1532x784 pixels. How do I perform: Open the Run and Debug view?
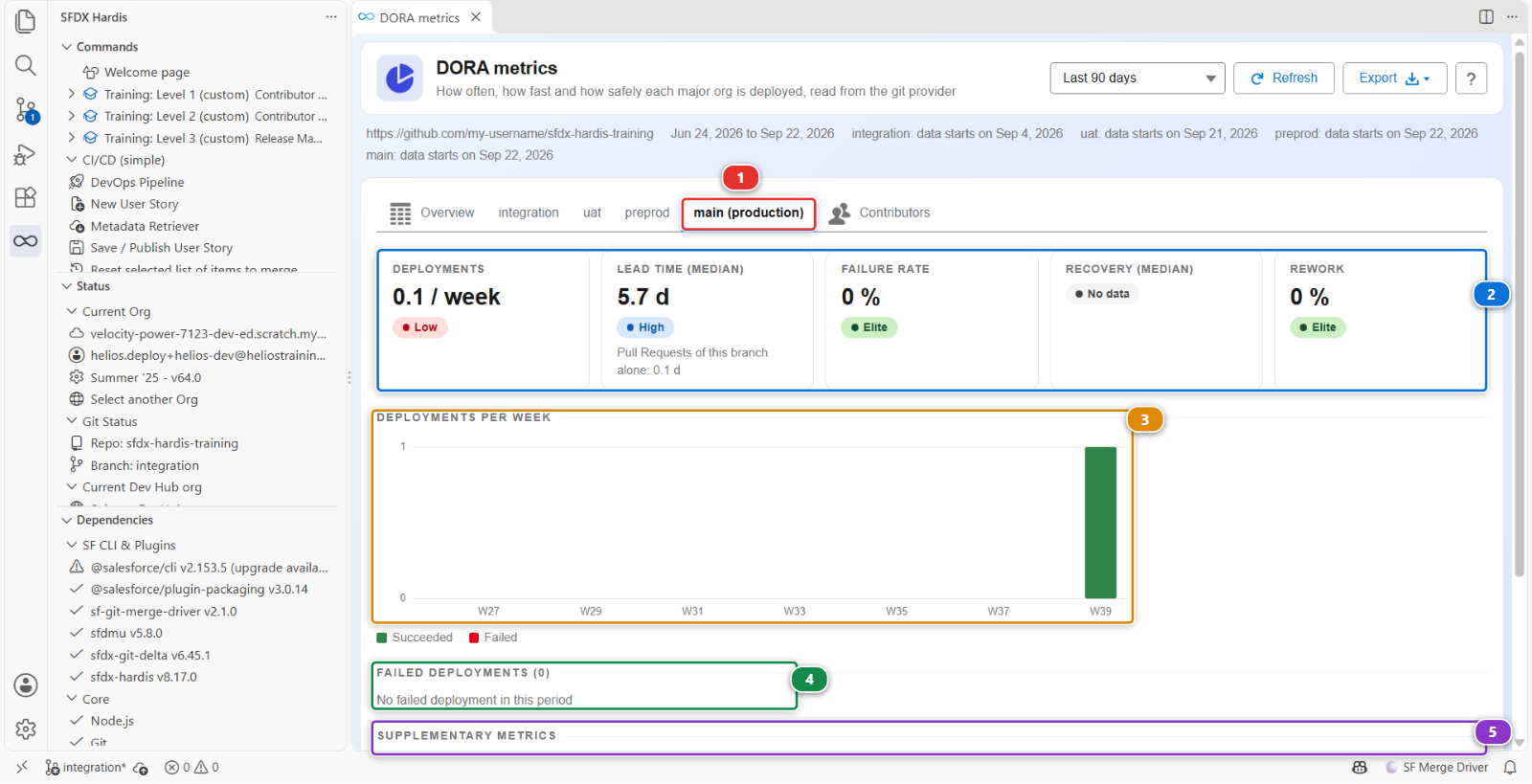point(26,154)
